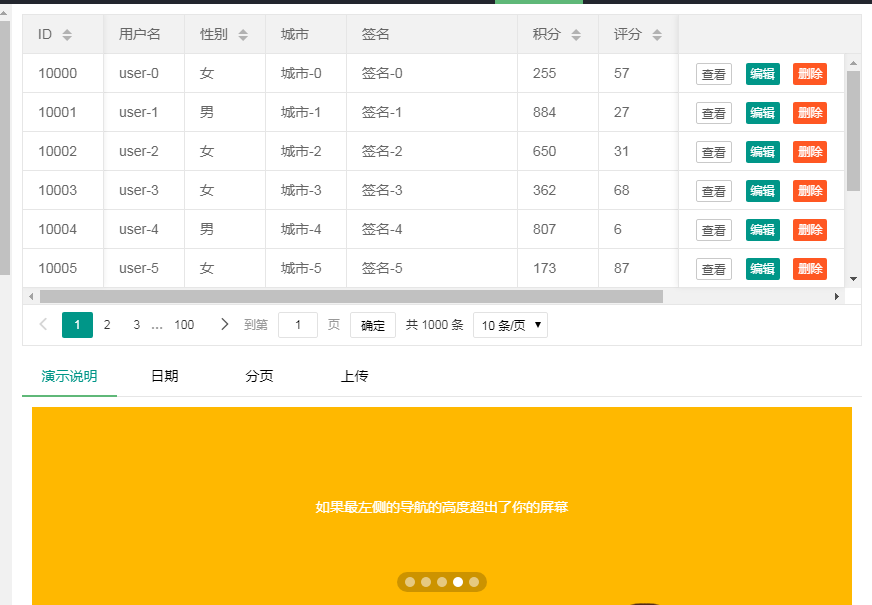Viewport: 872px width, 605px height.
Task: Sort the table by ID column
Action: click(67, 35)
